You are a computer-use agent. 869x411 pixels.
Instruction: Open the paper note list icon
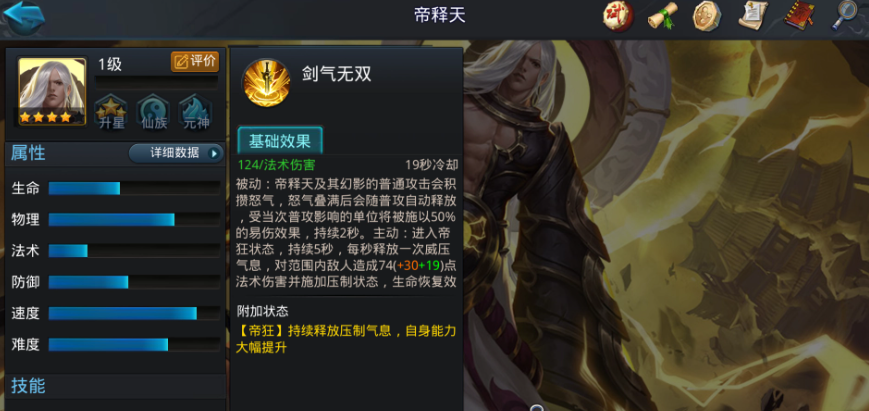[753, 16]
